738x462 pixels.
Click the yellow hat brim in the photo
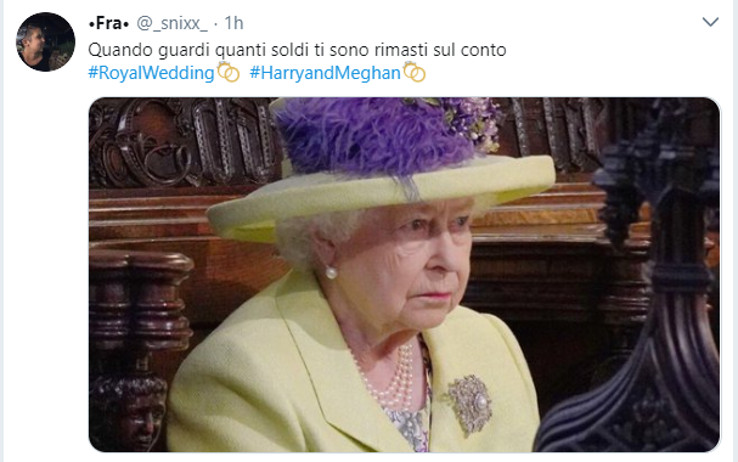[381, 198]
